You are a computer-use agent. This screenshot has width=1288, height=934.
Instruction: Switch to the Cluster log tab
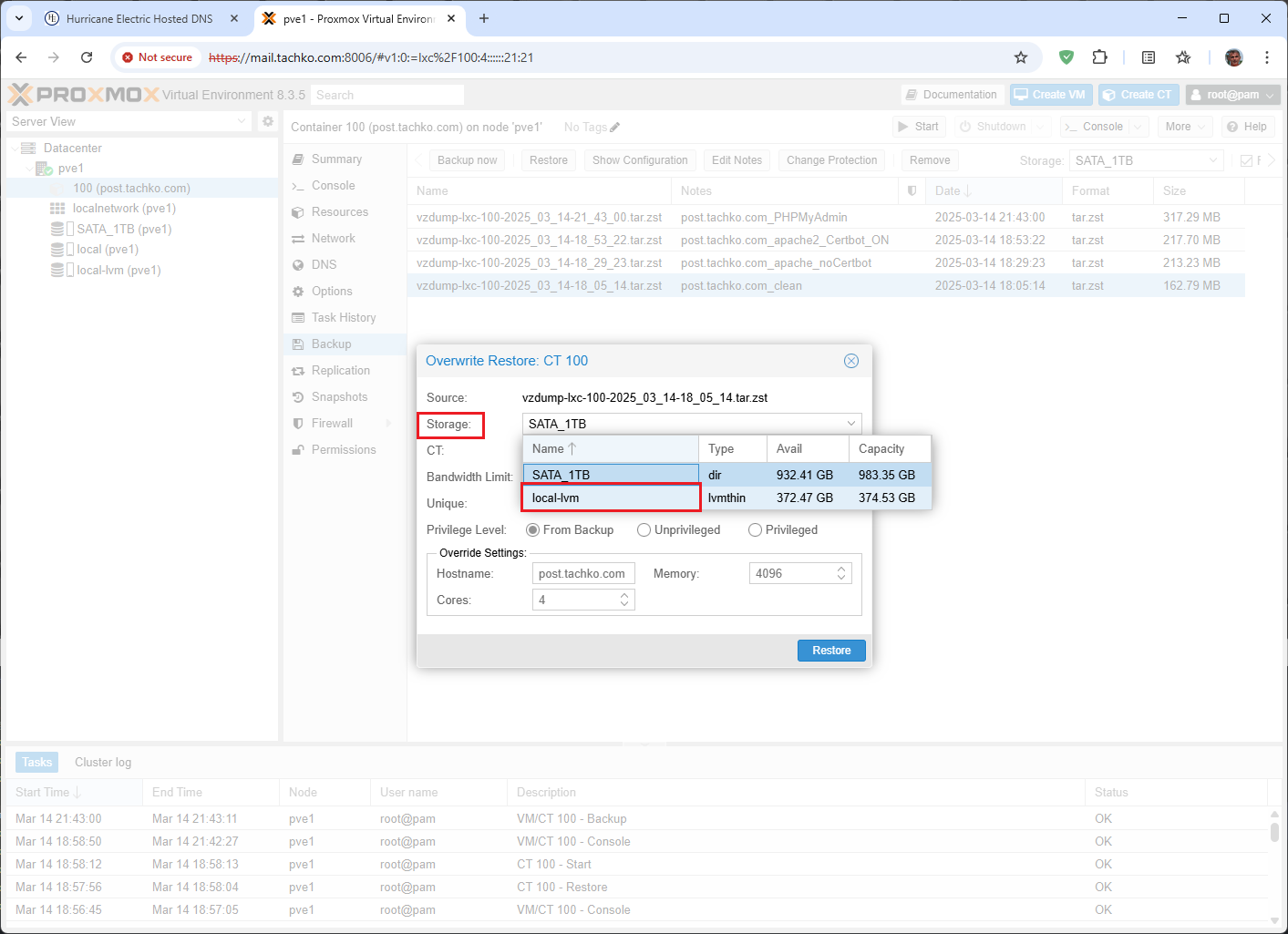click(x=103, y=763)
